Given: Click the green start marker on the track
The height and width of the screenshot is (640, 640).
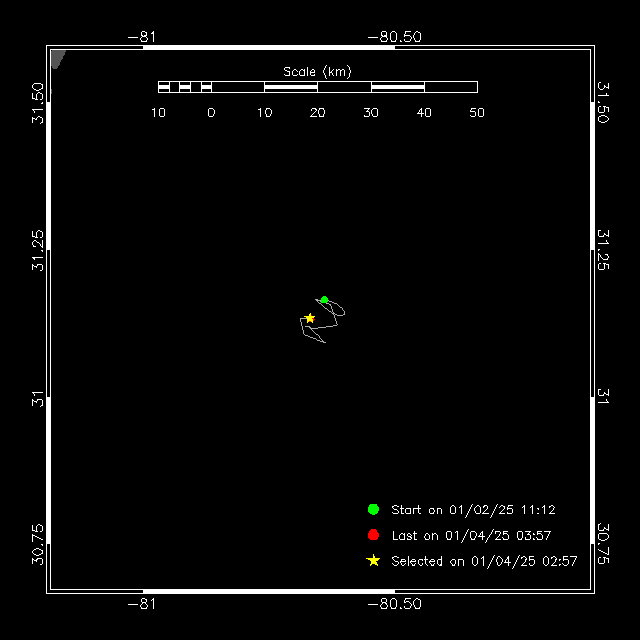Looking at the screenshot, I should pos(324,299).
